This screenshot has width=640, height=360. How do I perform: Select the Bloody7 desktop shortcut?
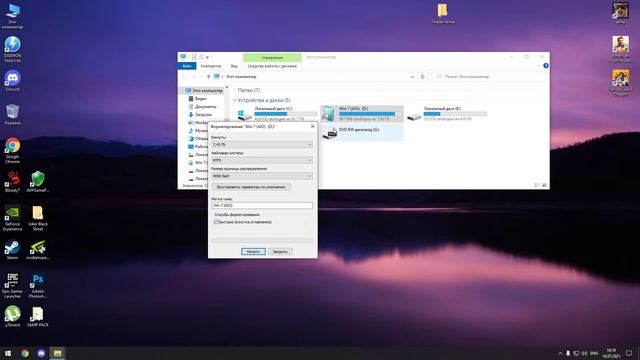click(x=13, y=181)
